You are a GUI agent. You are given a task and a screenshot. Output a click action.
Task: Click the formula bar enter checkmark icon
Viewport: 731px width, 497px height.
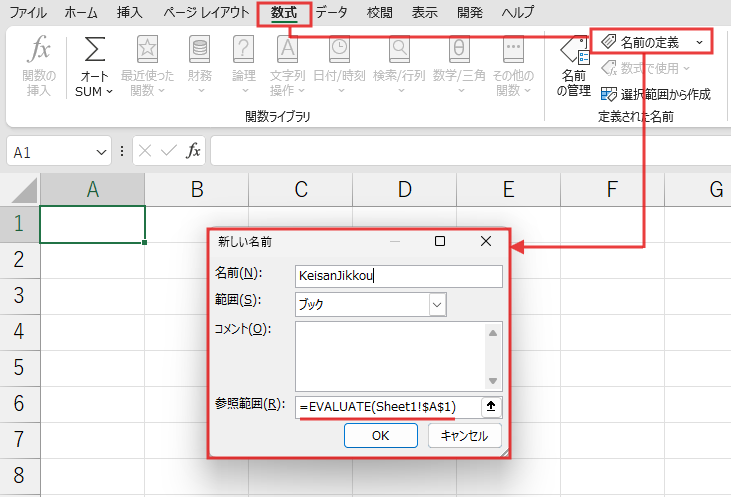tap(168, 151)
